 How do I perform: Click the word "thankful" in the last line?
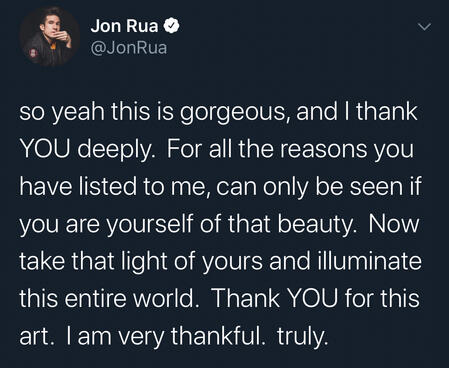218,336
